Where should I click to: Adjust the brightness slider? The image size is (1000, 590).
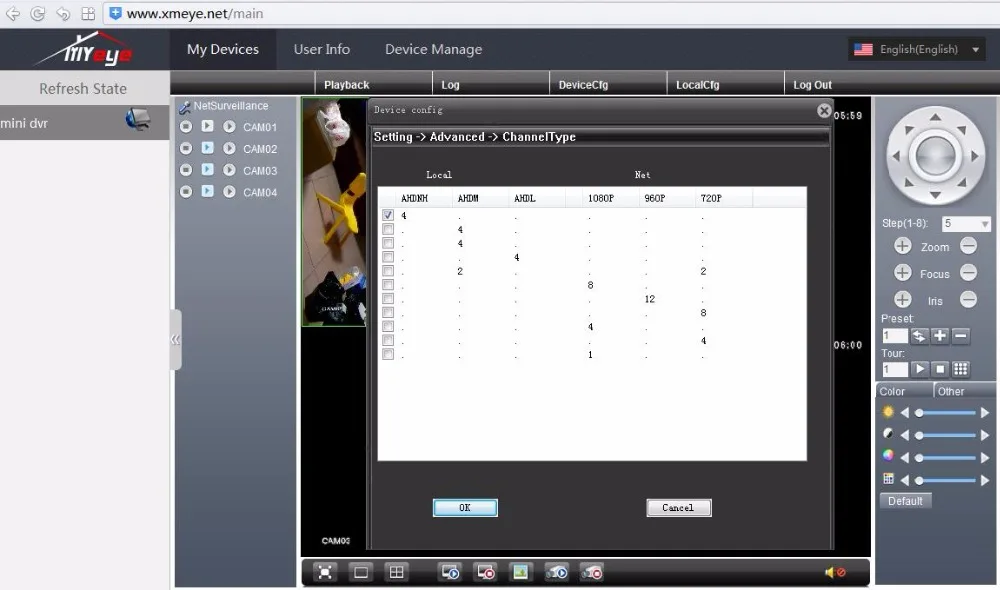(x=945, y=413)
